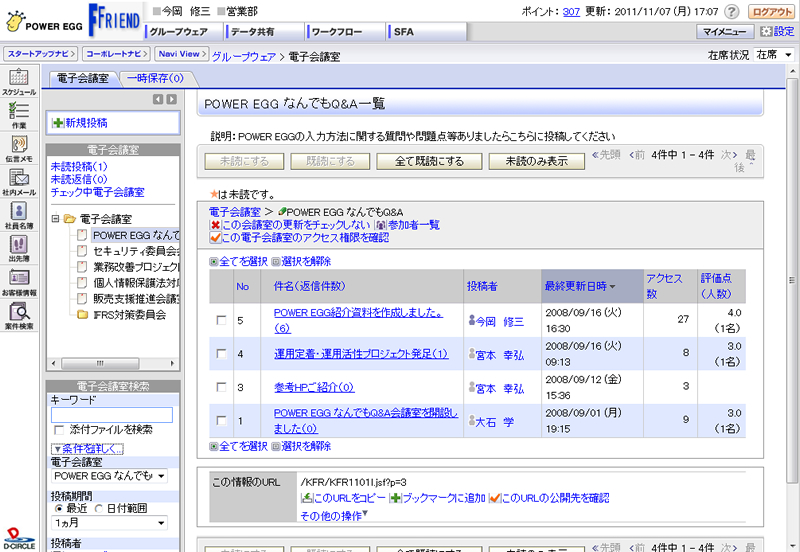Screen dimensions: 800x552
Task: Click the access rights checkmark icon
Action: coord(215,238)
